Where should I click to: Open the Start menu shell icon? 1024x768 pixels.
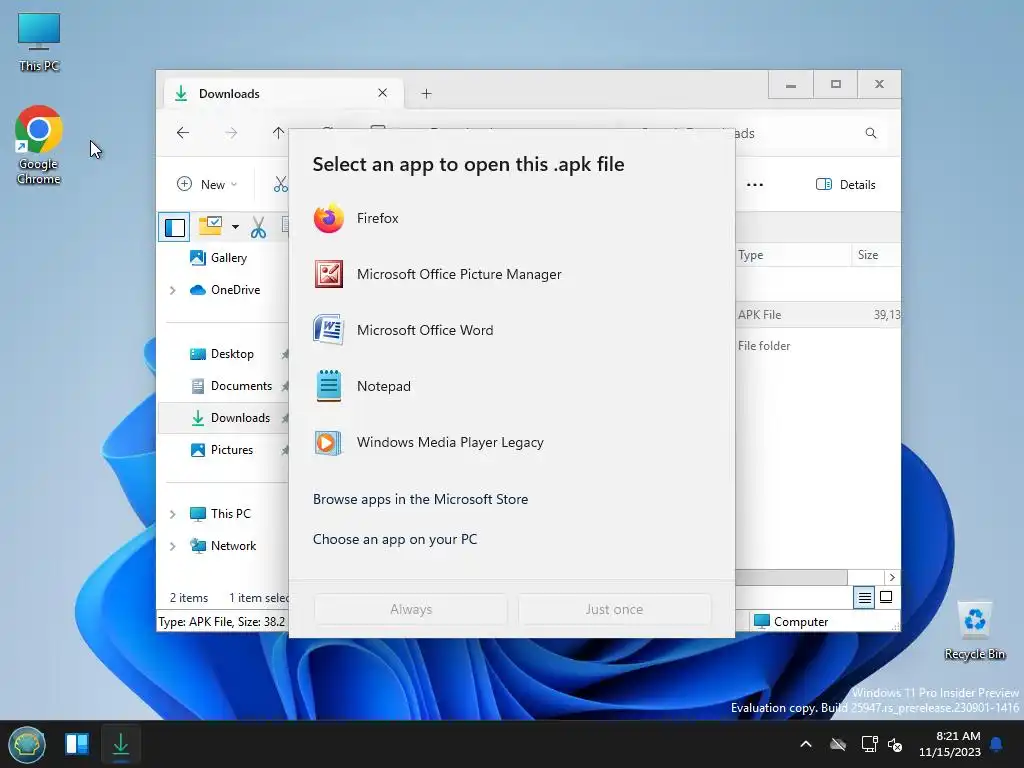[x=27, y=744]
